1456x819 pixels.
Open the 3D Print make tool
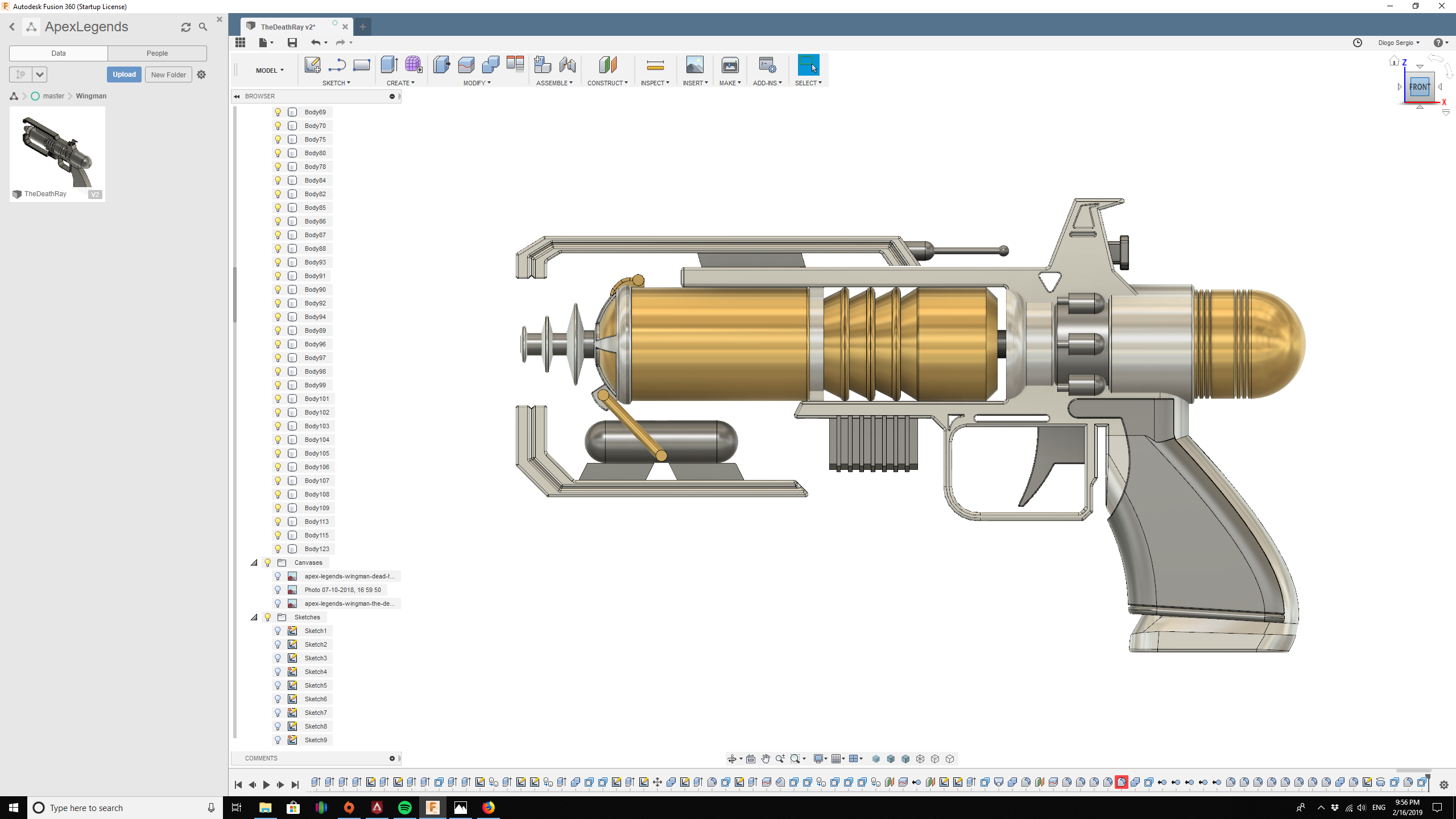[730, 65]
